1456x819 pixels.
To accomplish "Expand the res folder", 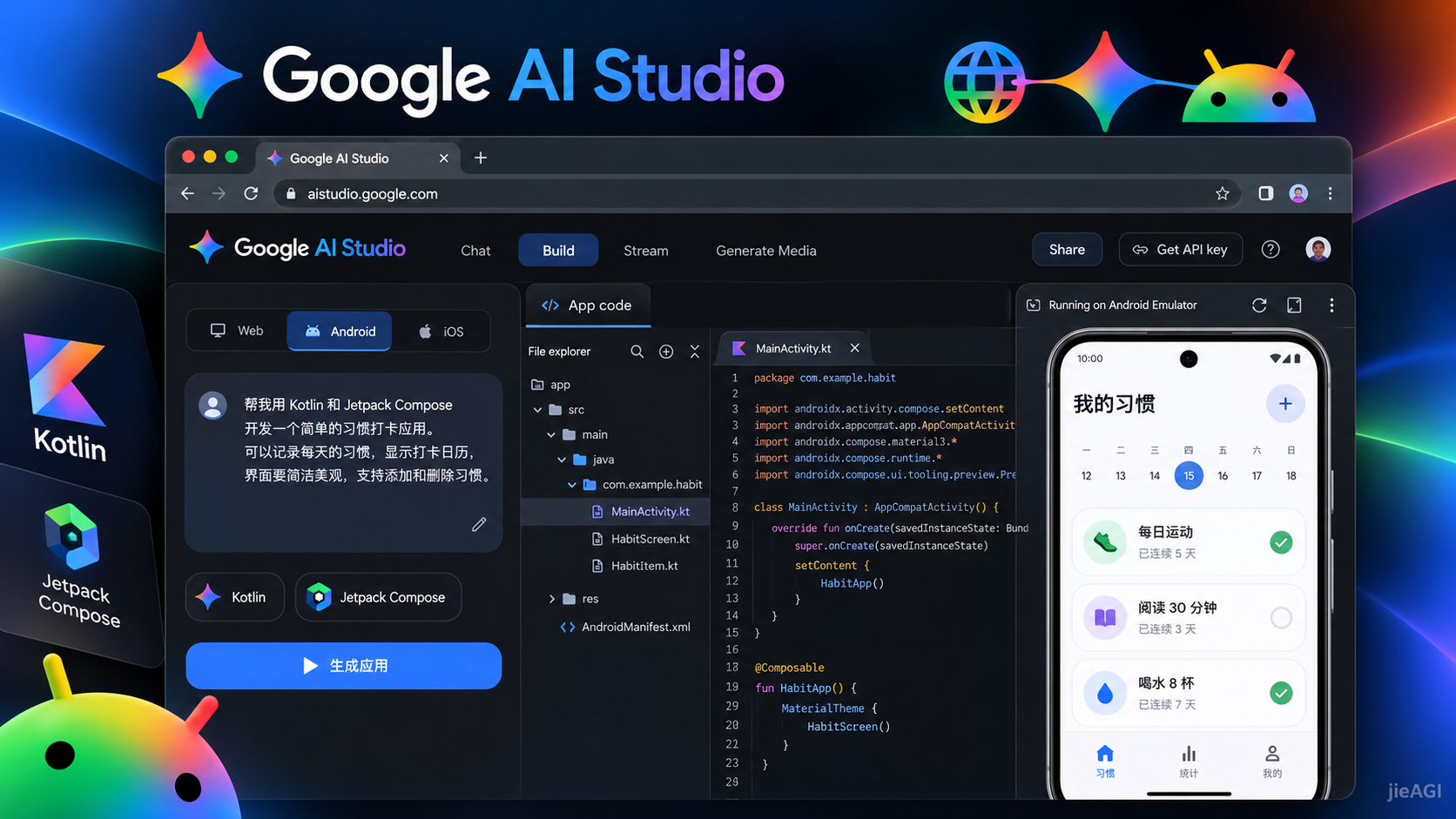I will tap(551, 599).
